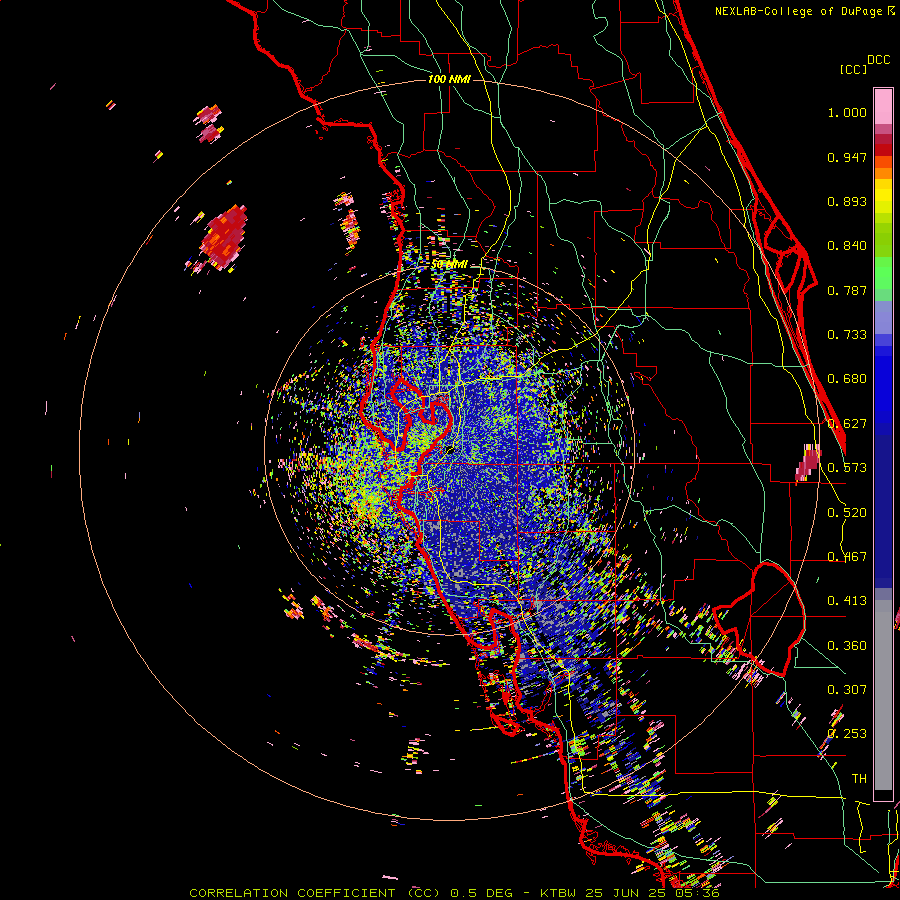The height and width of the screenshot is (900, 900).
Task: Select the 1.000 scale value
Action: tap(847, 112)
